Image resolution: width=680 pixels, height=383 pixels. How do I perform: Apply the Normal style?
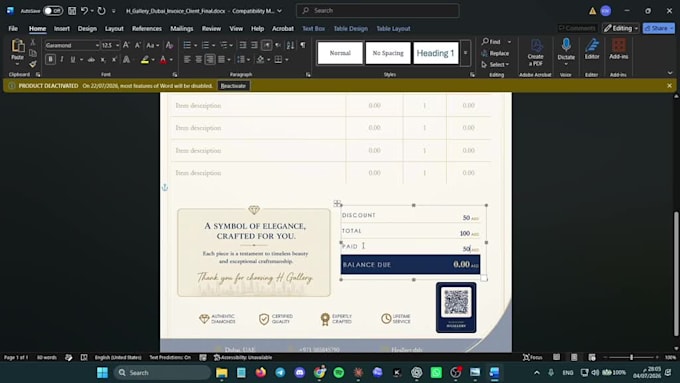(340, 53)
